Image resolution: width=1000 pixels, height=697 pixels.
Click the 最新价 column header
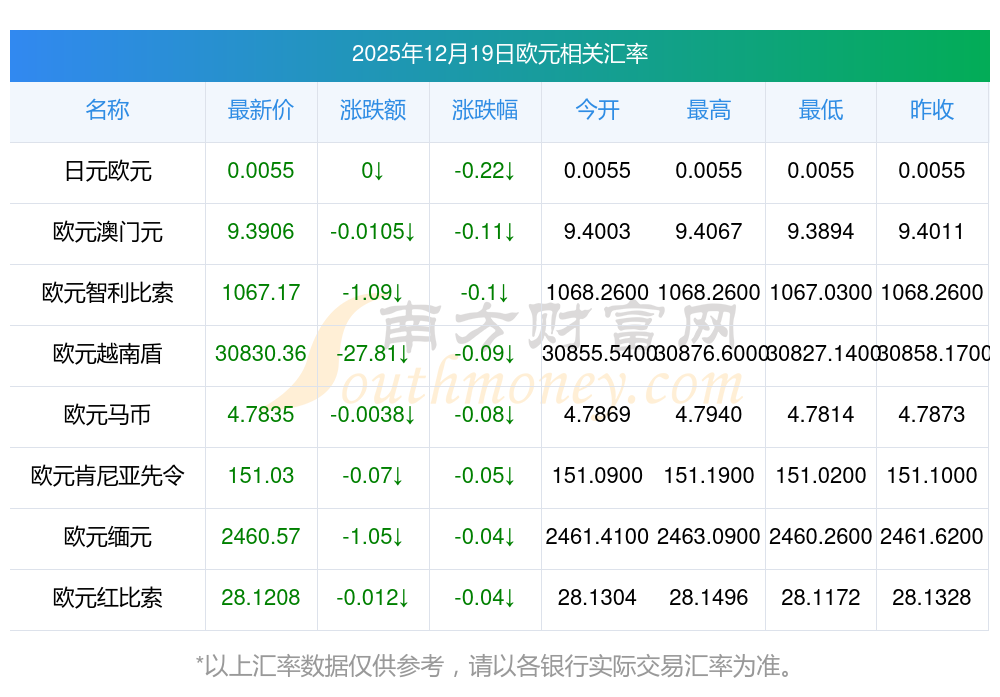coord(261,110)
